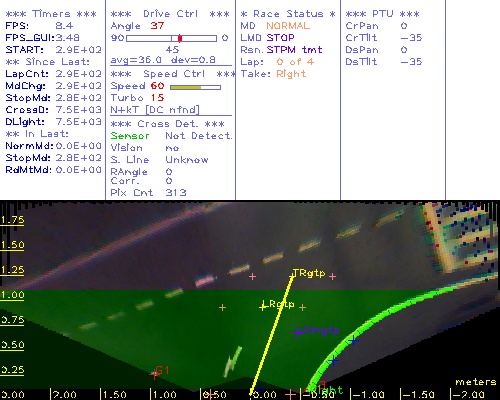
Task: Click the Take Right direction value
Action: coord(291,74)
